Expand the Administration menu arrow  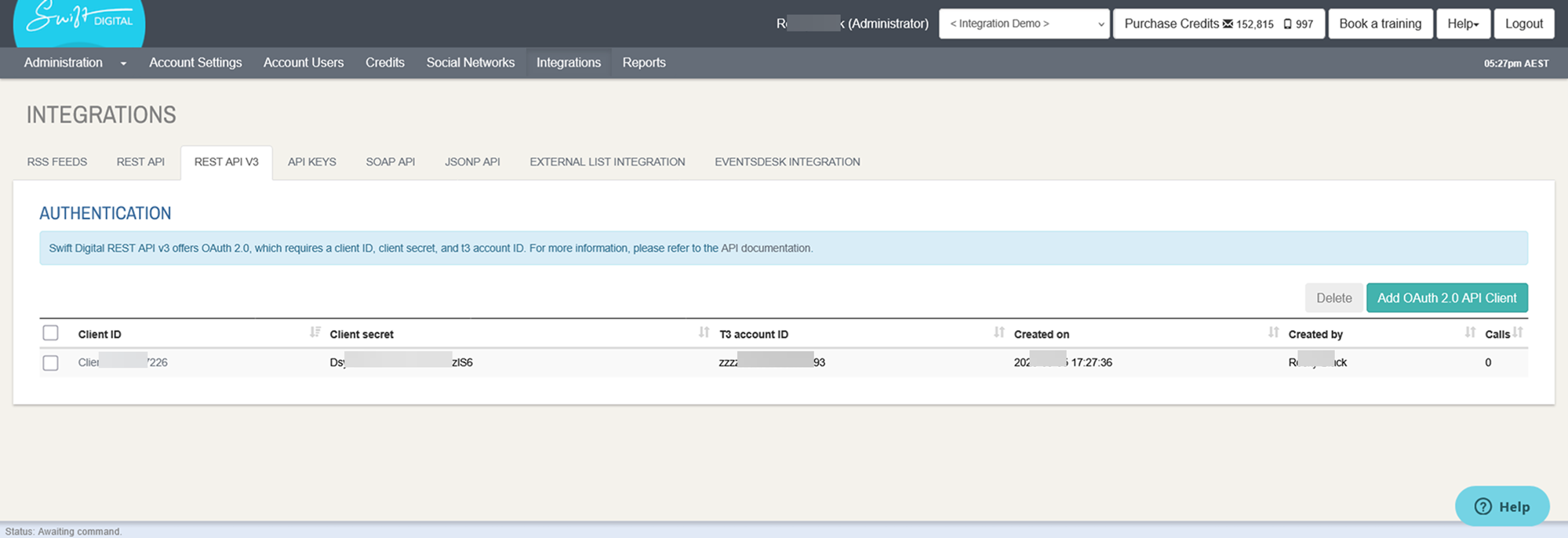click(x=123, y=64)
